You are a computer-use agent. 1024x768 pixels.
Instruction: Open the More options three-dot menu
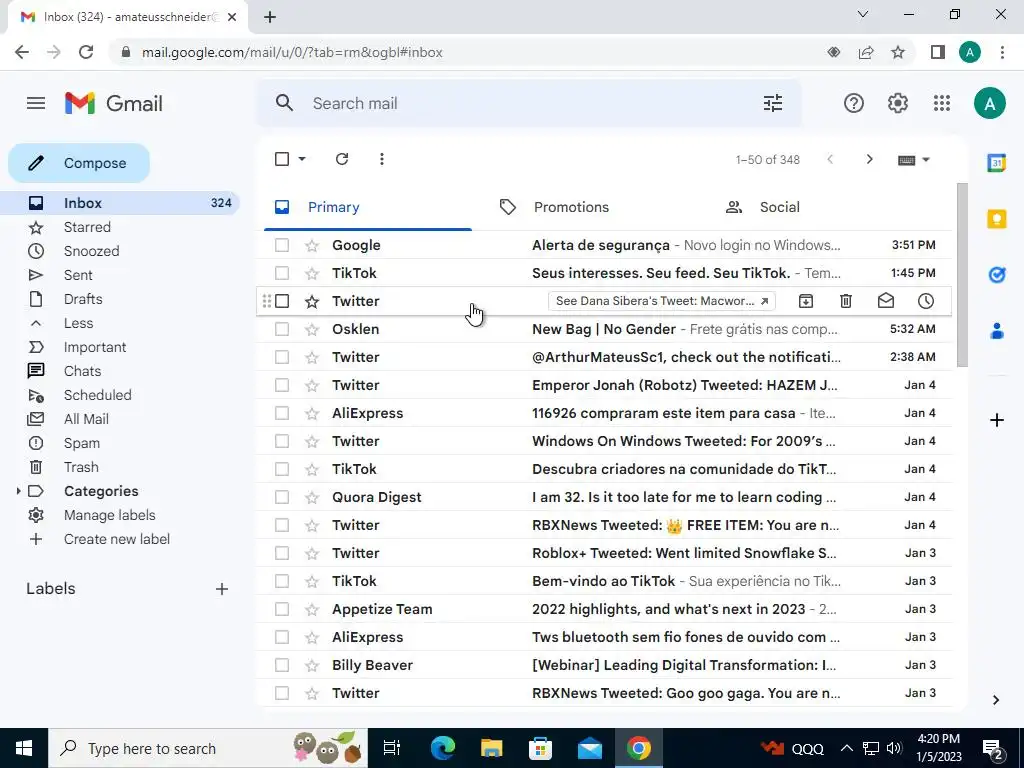point(381,159)
